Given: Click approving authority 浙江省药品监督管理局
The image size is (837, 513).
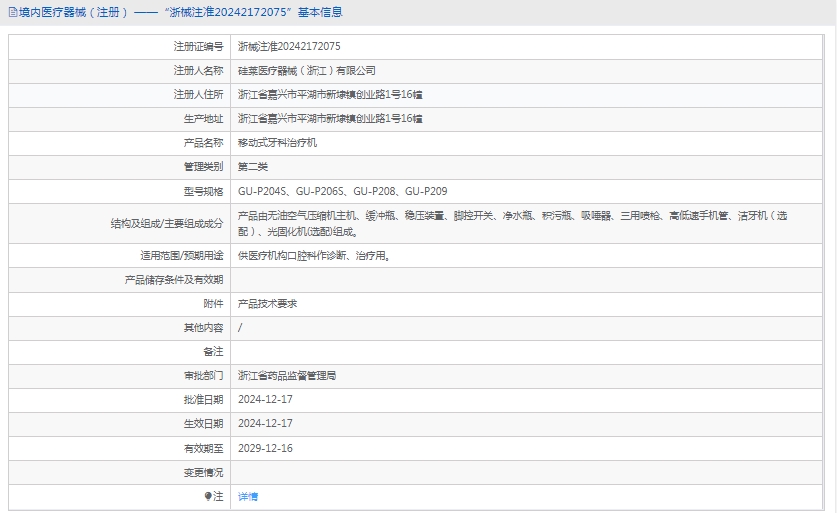Looking at the screenshot, I should (287, 376).
